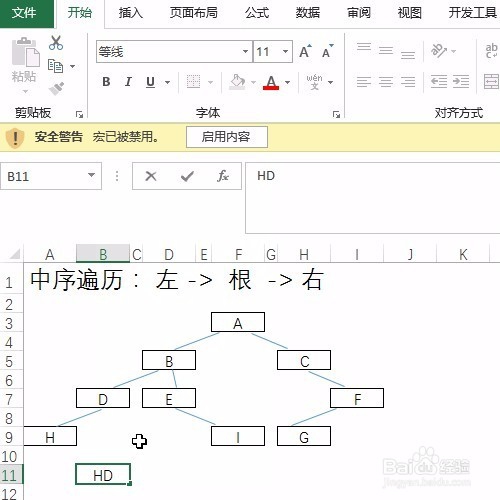Select column D header
The height and width of the screenshot is (500, 500).
[x=169, y=255]
